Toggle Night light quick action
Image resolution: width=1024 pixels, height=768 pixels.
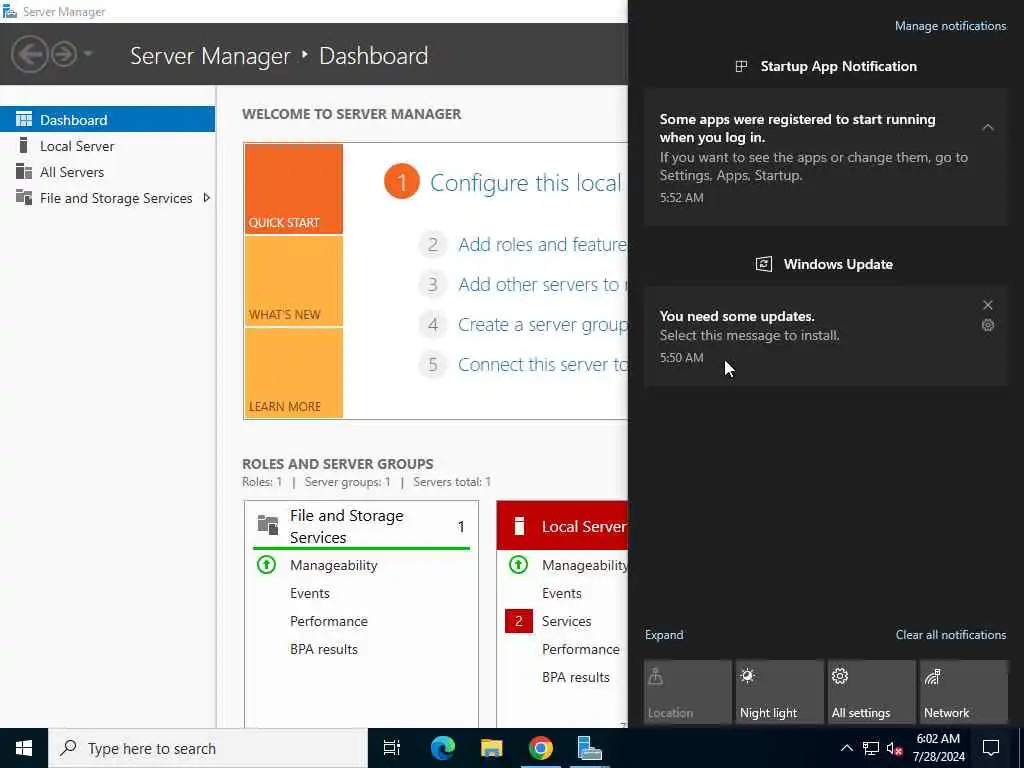pyautogui.click(x=780, y=692)
